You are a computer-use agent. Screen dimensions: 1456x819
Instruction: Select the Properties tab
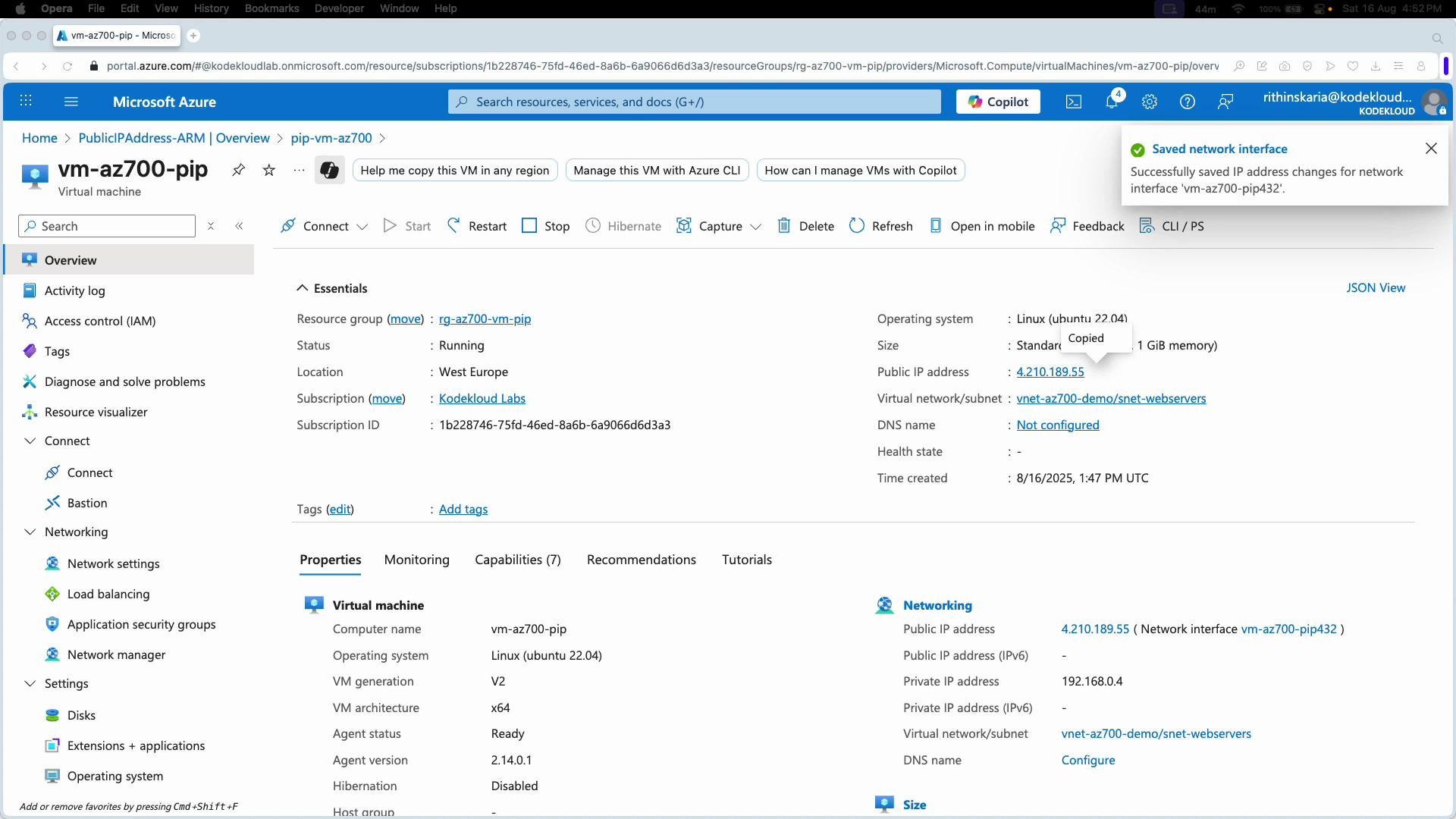click(331, 560)
